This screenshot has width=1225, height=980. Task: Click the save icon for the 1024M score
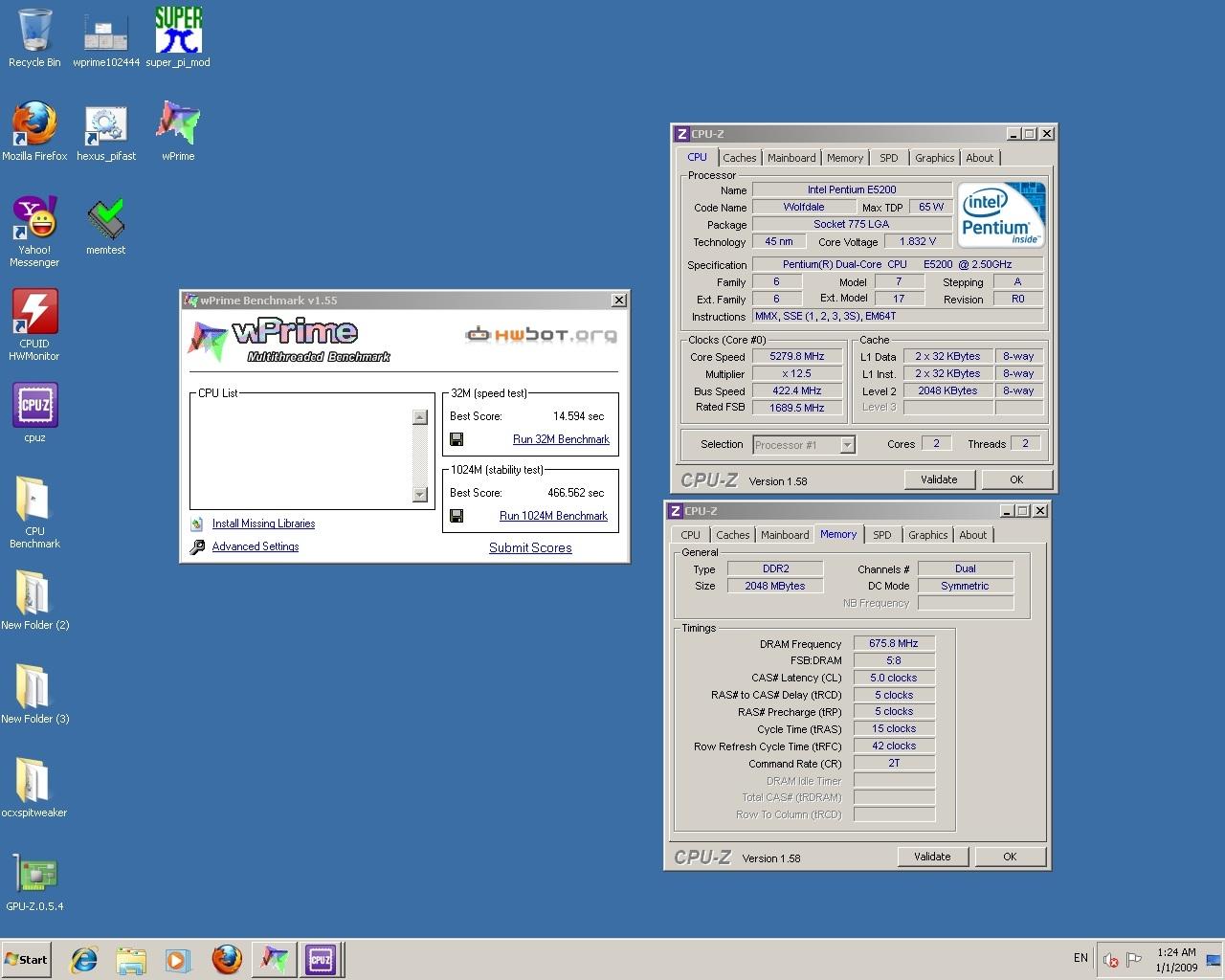(457, 516)
